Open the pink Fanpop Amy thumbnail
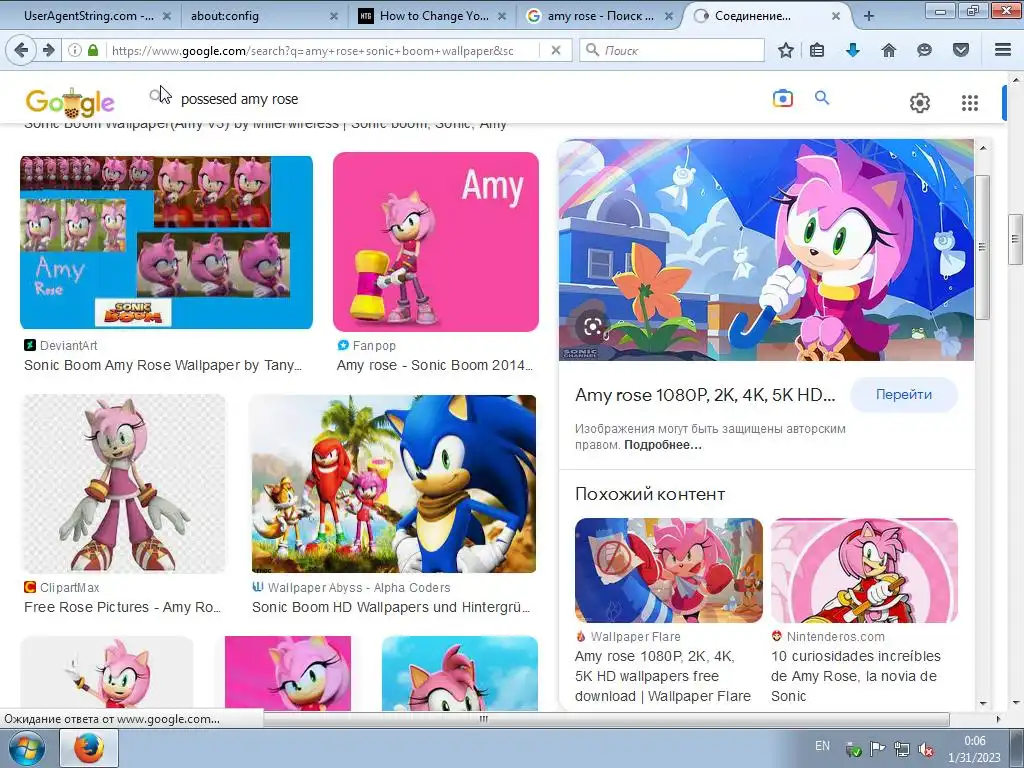 (436, 242)
